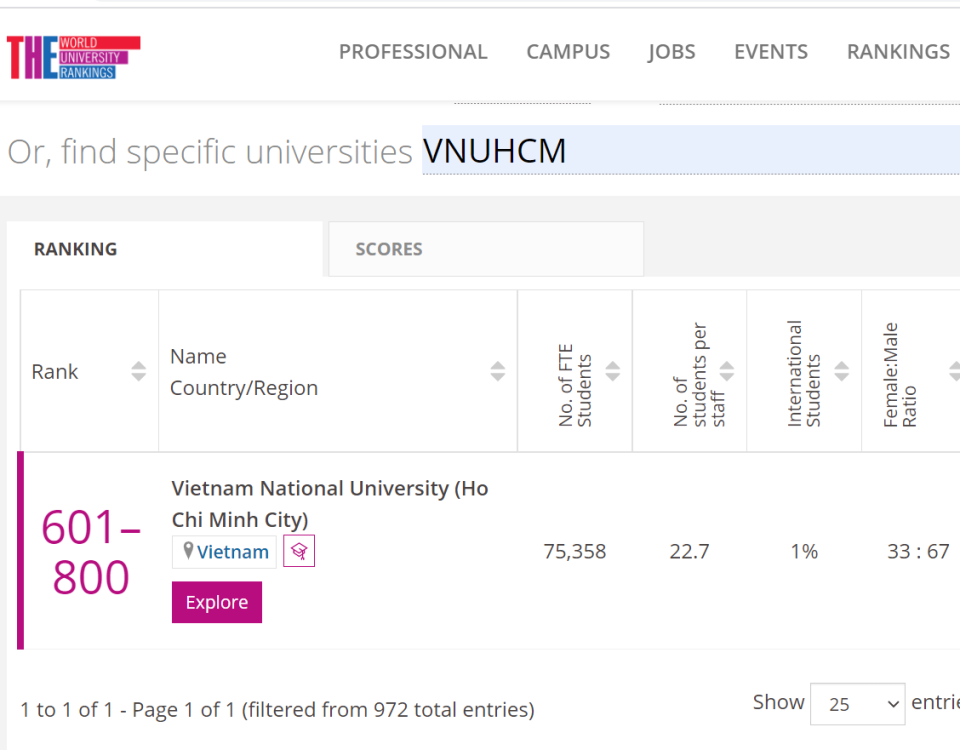This screenshot has width=960, height=750.
Task: Open the Show entries dropdown set to 25
Action: [x=857, y=704]
